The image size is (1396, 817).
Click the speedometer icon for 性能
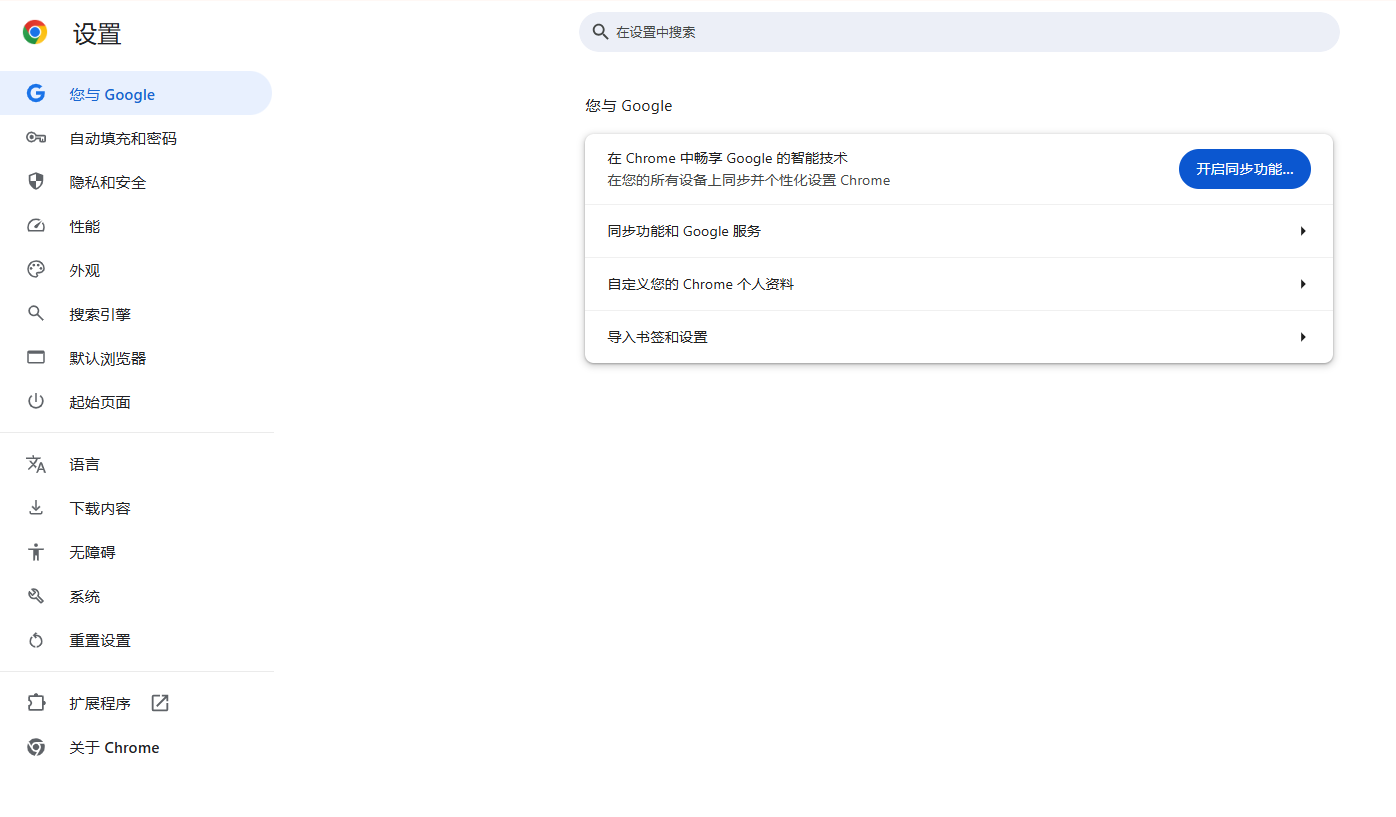click(36, 226)
